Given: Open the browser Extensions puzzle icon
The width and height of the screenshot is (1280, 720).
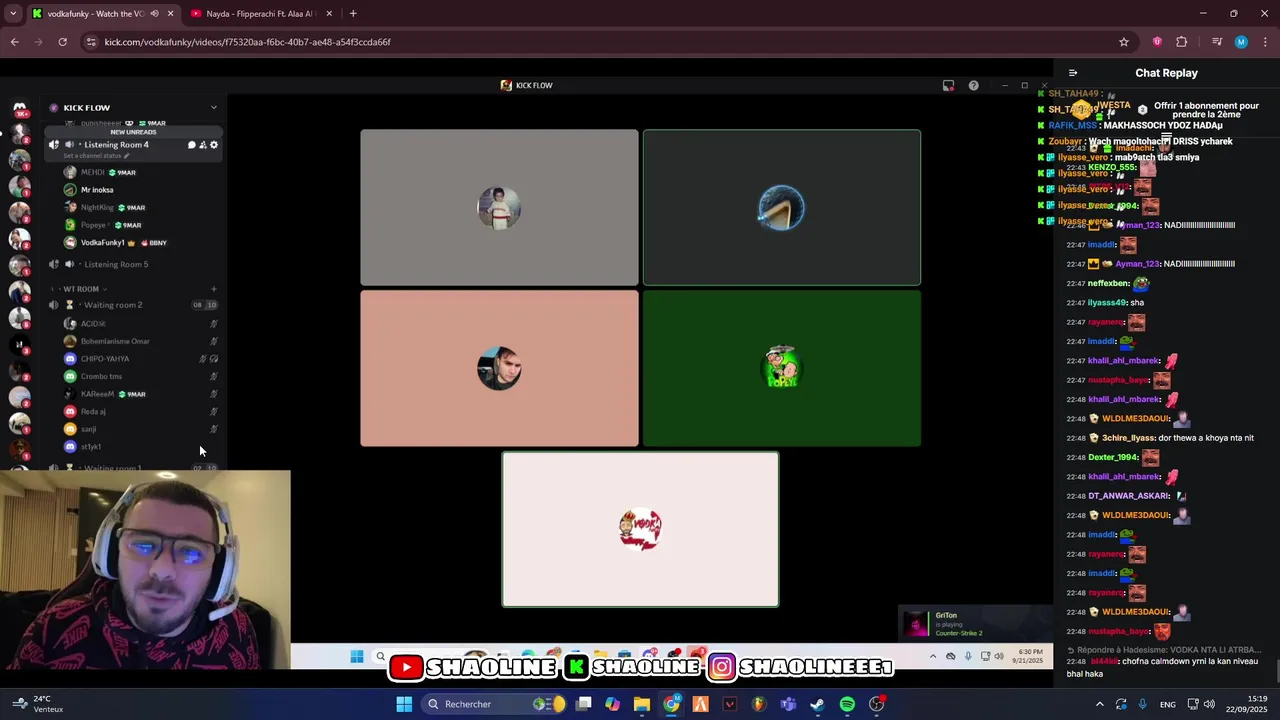Looking at the screenshot, I should (x=1182, y=42).
